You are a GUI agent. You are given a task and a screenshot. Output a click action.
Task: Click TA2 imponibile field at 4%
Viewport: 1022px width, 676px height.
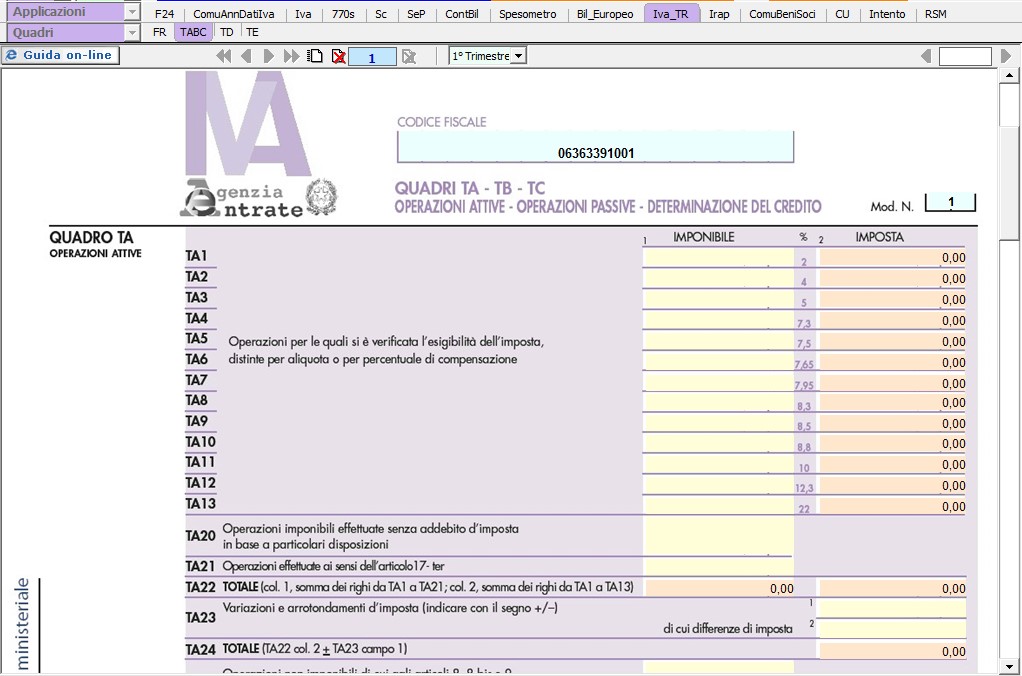point(718,278)
